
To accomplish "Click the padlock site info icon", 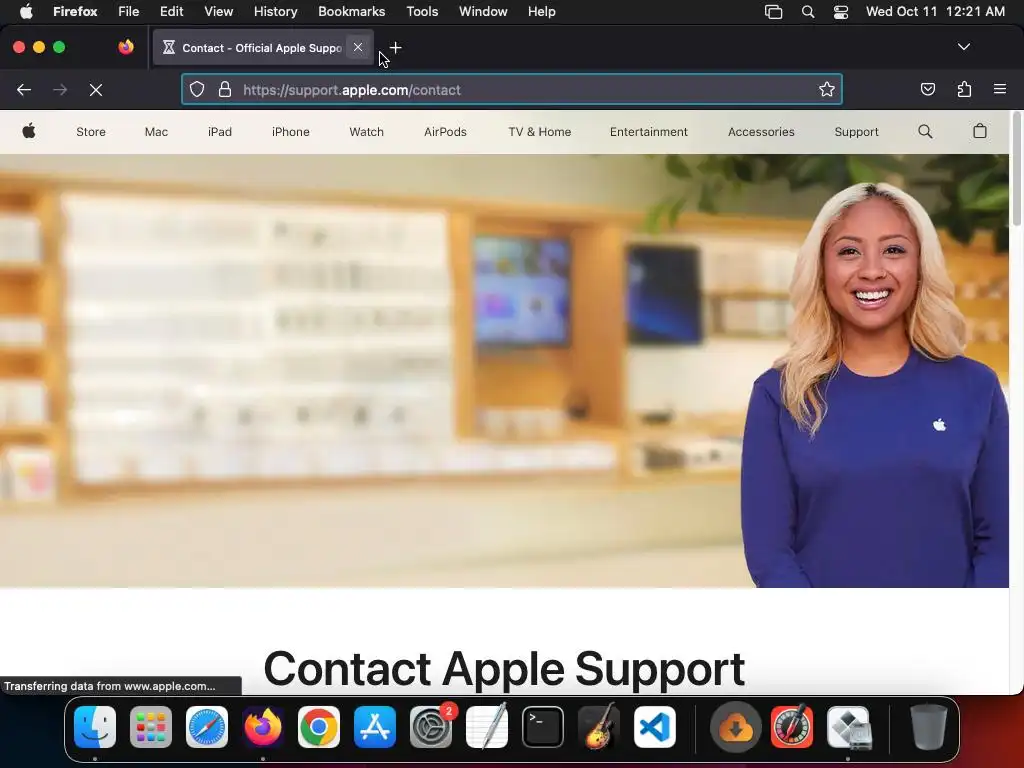I will pos(225,89).
